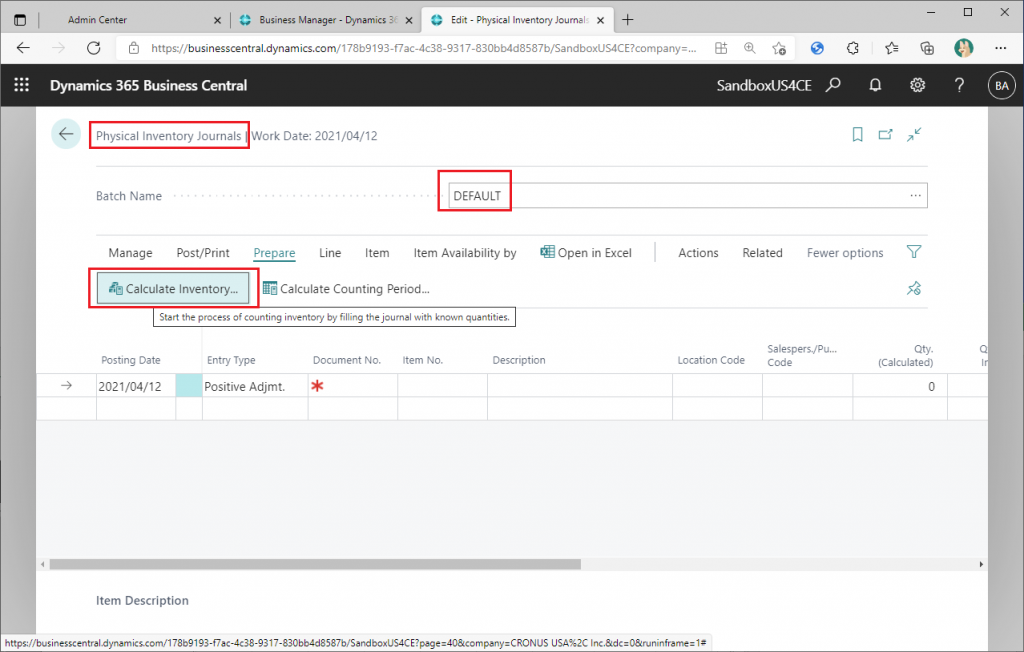Image resolution: width=1024 pixels, height=652 pixels.
Task: Click the browser back arrow
Action: tap(24, 48)
